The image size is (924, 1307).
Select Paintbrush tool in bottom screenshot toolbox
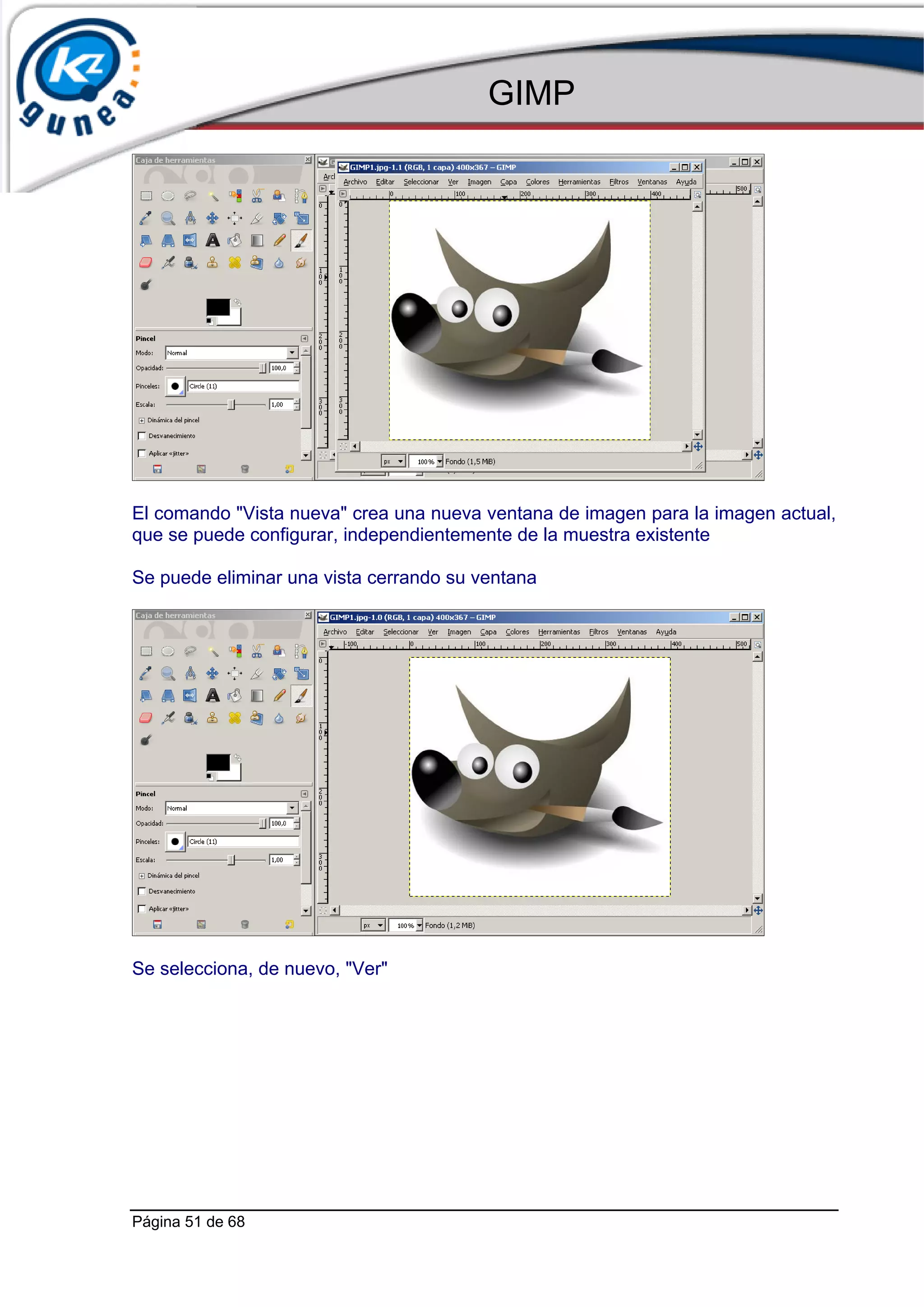301,696
